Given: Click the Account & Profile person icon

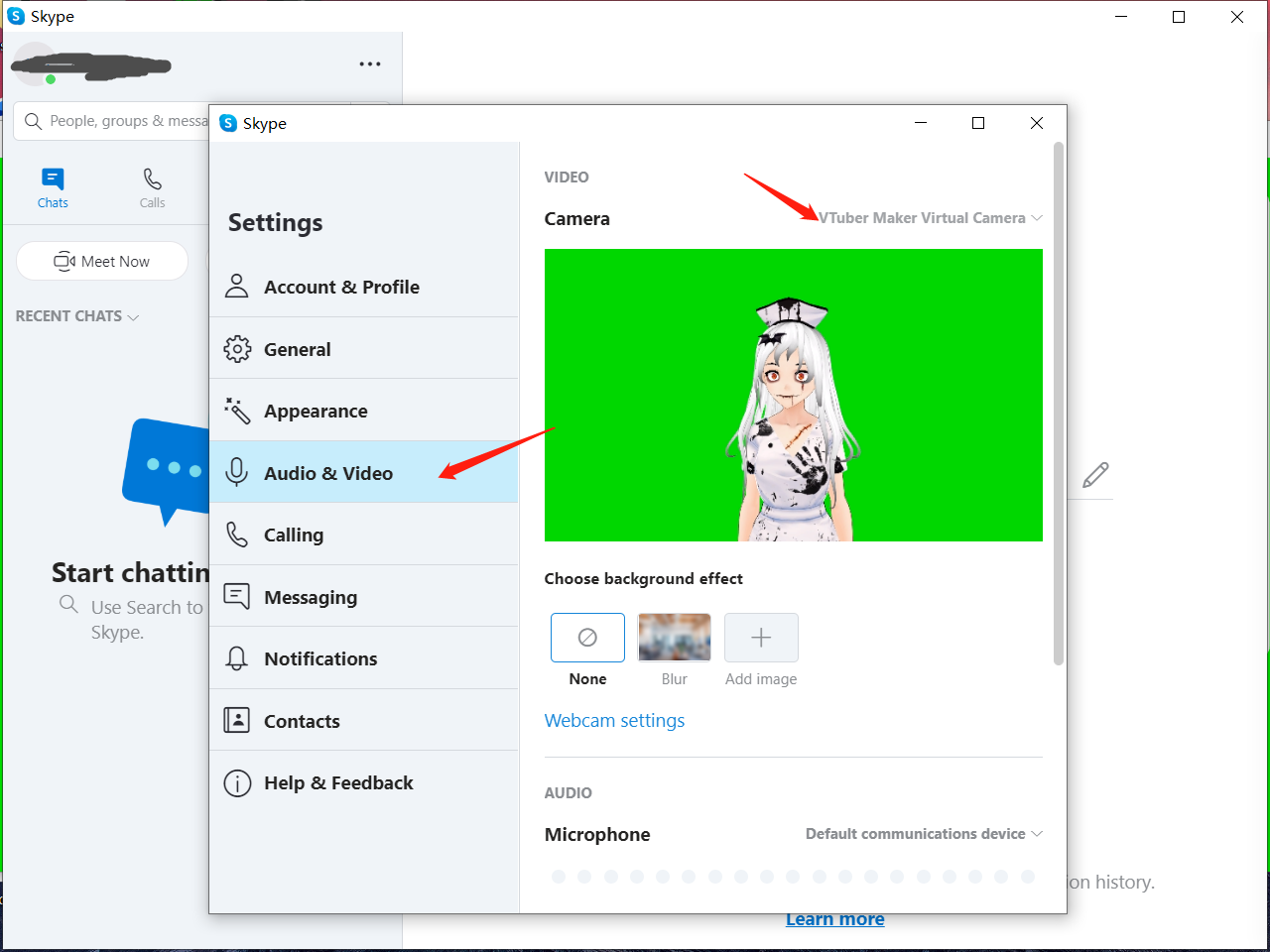Looking at the screenshot, I should click(x=237, y=287).
